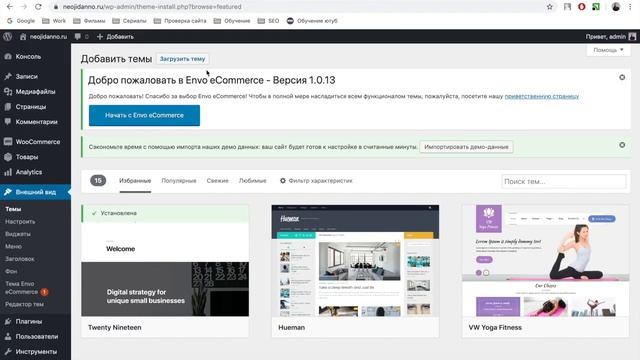The height and width of the screenshot is (360, 640).
Task: Open the Обучение bookmarks folder
Action: 232,21
